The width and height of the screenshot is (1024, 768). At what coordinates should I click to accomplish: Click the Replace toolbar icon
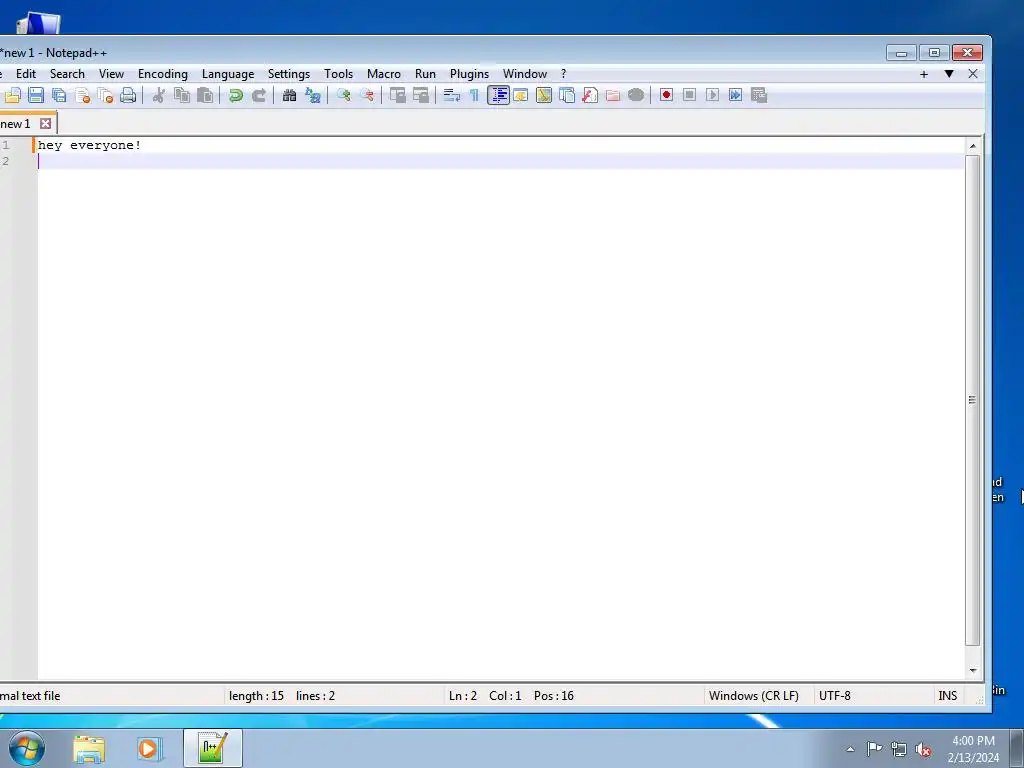(x=313, y=95)
